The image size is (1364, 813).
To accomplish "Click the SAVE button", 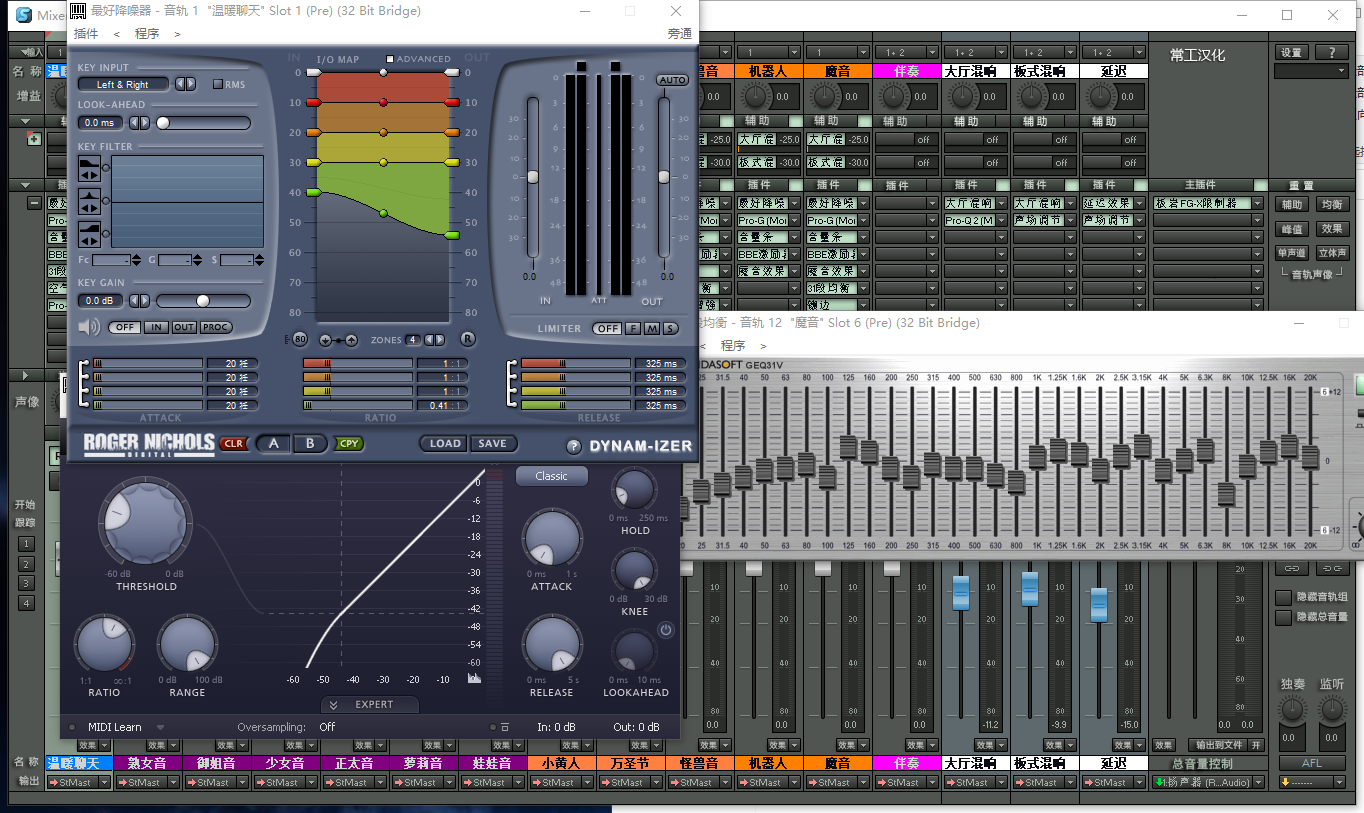I will tap(492, 443).
